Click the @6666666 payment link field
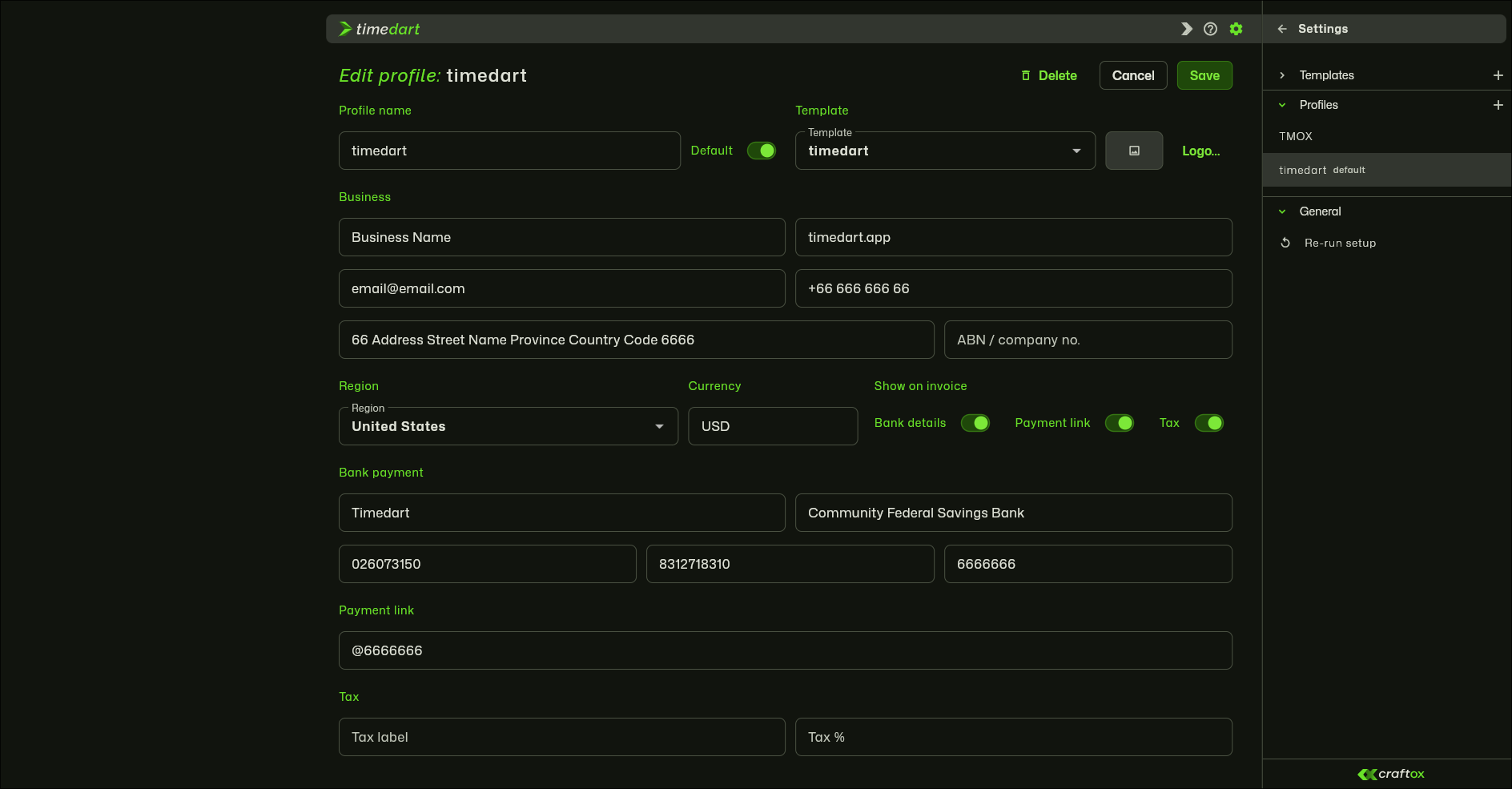This screenshot has height=789, width=1512. [785, 650]
